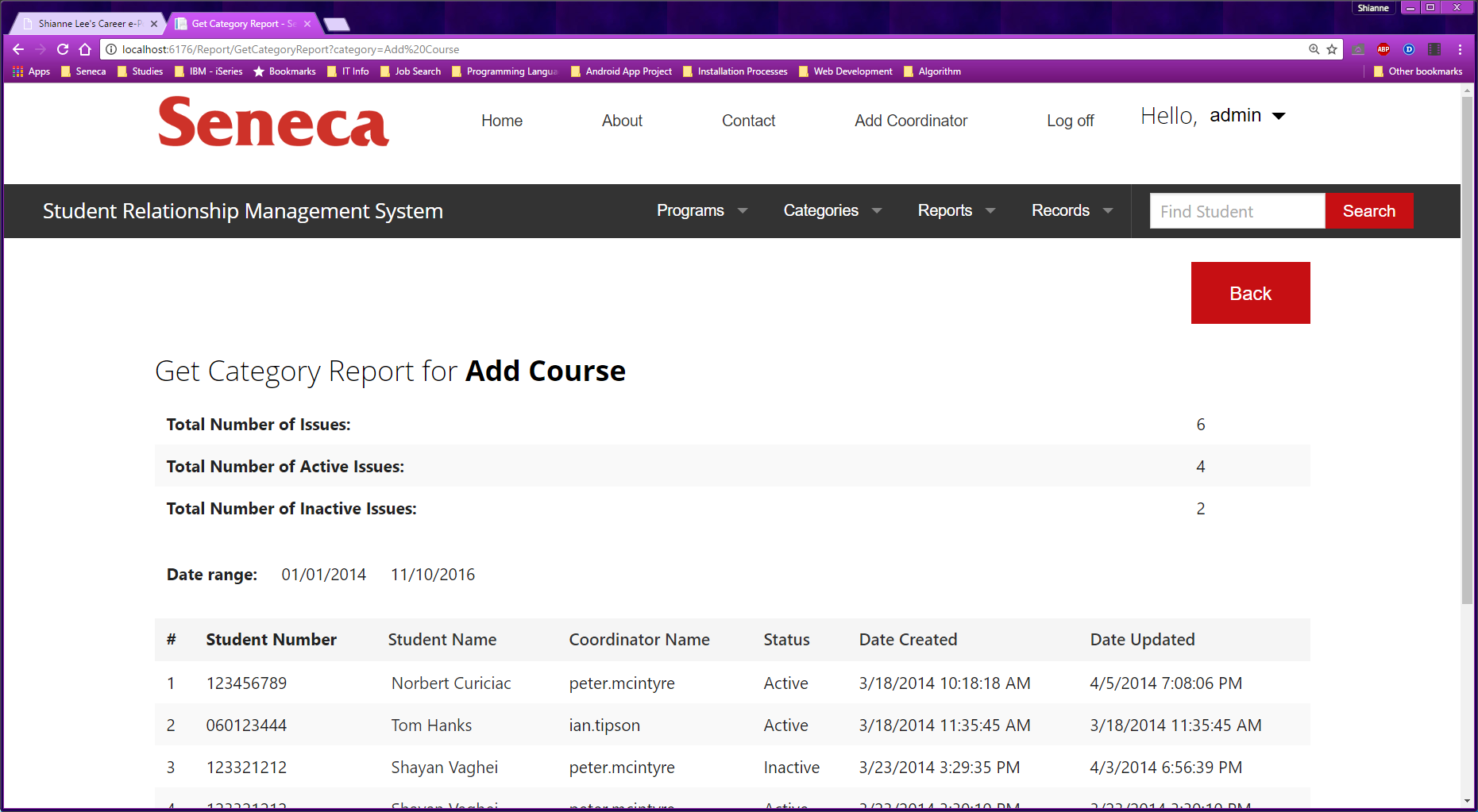Click the scrollbar down arrow
Viewport: 1478px width, 812px height.
(1467, 801)
